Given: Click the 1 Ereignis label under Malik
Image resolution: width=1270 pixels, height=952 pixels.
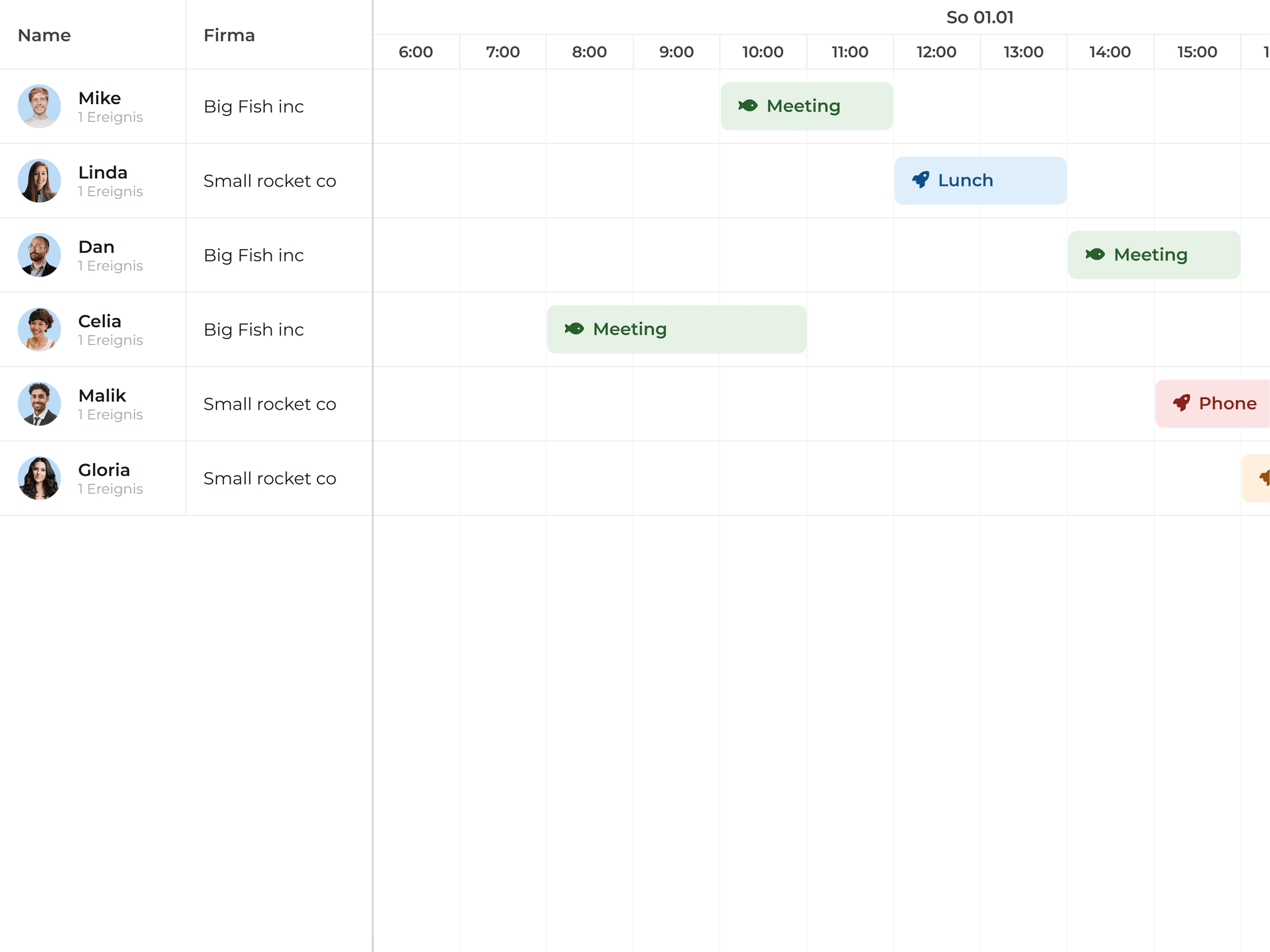Looking at the screenshot, I should (110, 414).
